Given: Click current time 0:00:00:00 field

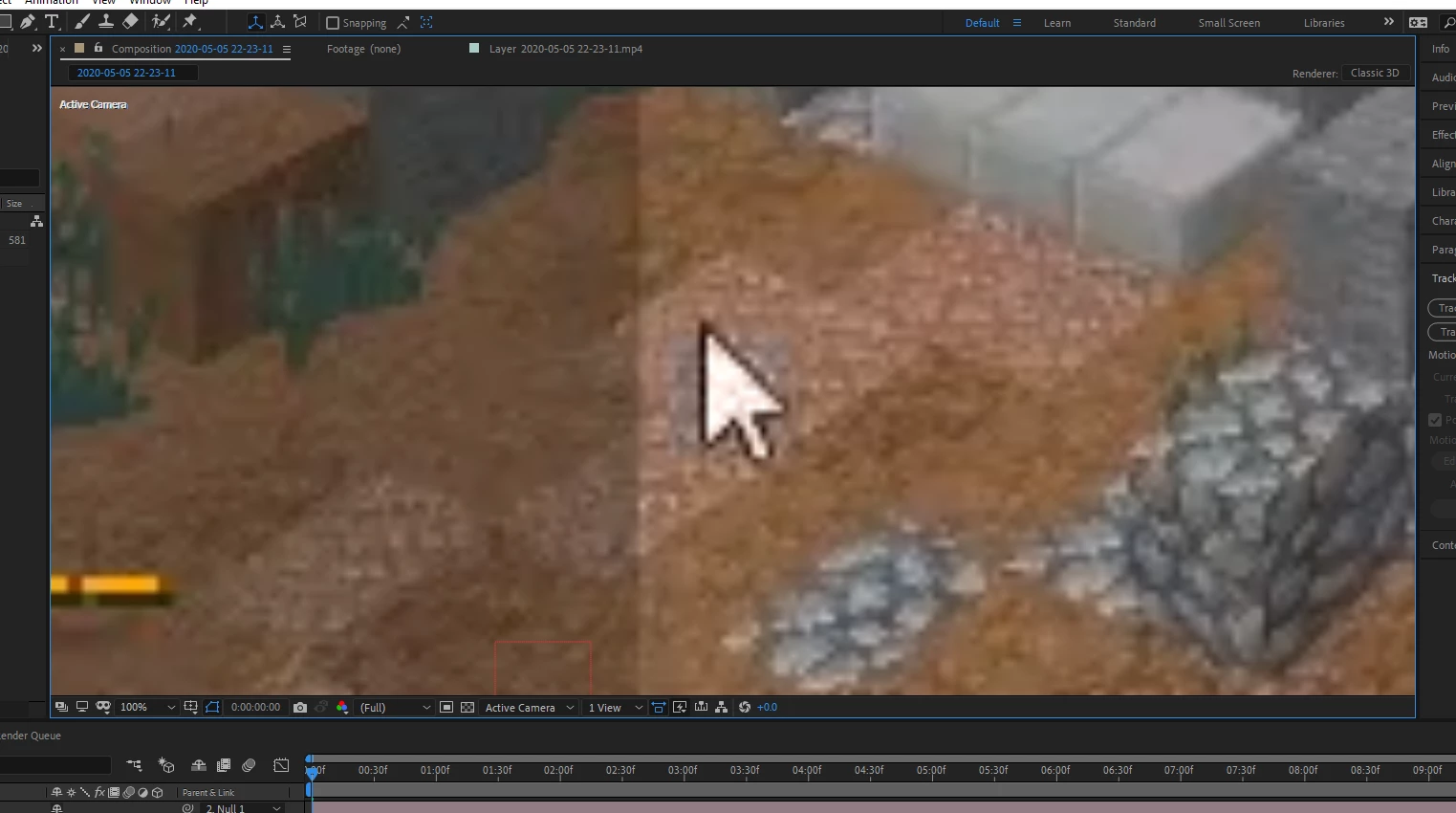Looking at the screenshot, I should point(255,708).
